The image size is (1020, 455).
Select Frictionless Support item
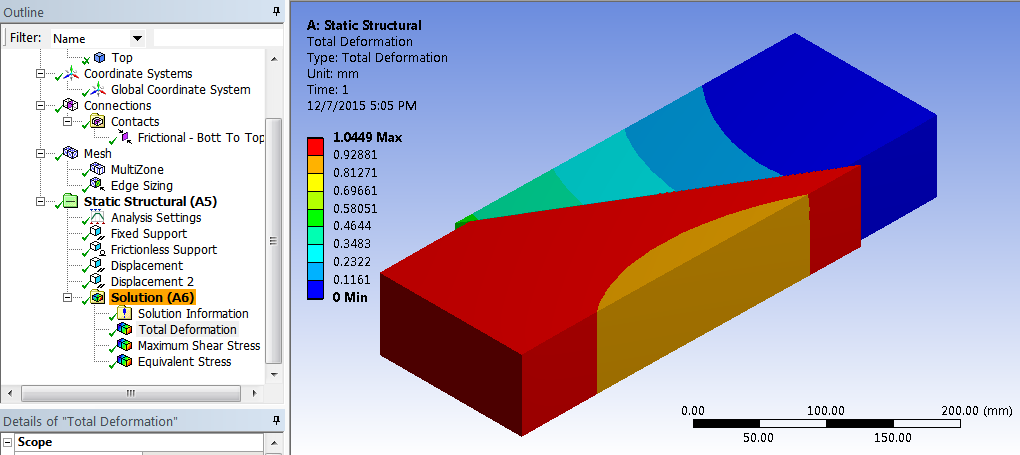click(x=164, y=249)
